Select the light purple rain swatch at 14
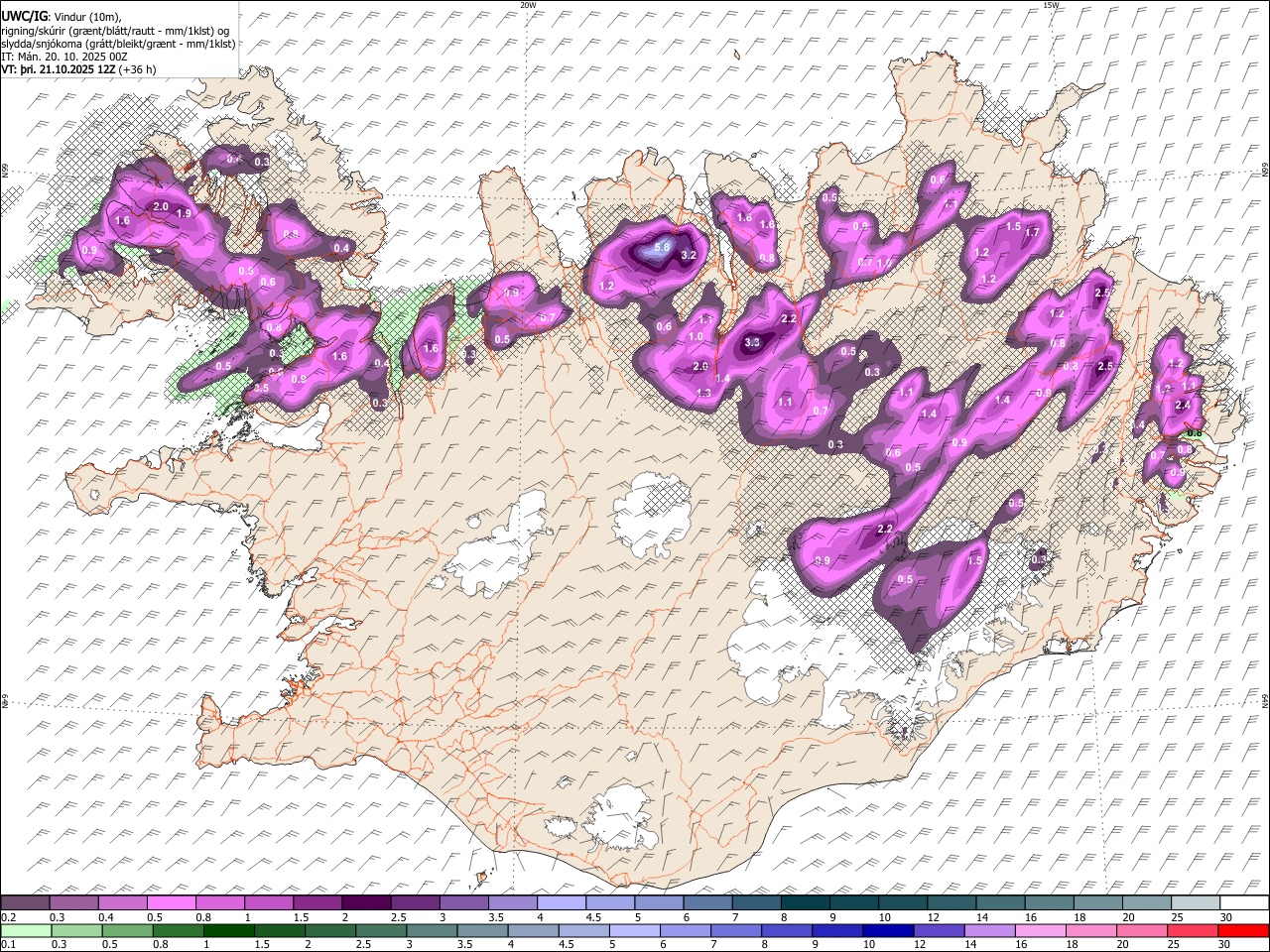 click(988, 930)
